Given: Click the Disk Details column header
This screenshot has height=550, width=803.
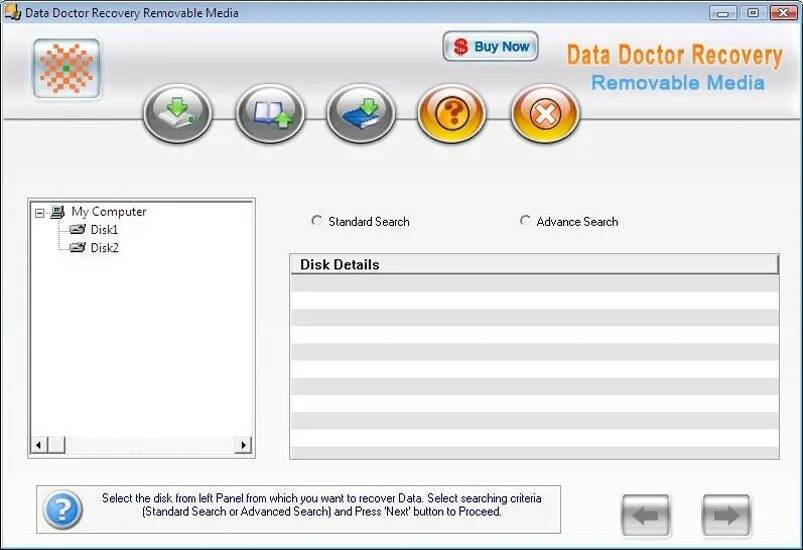Looking at the screenshot, I should point(535,264).
